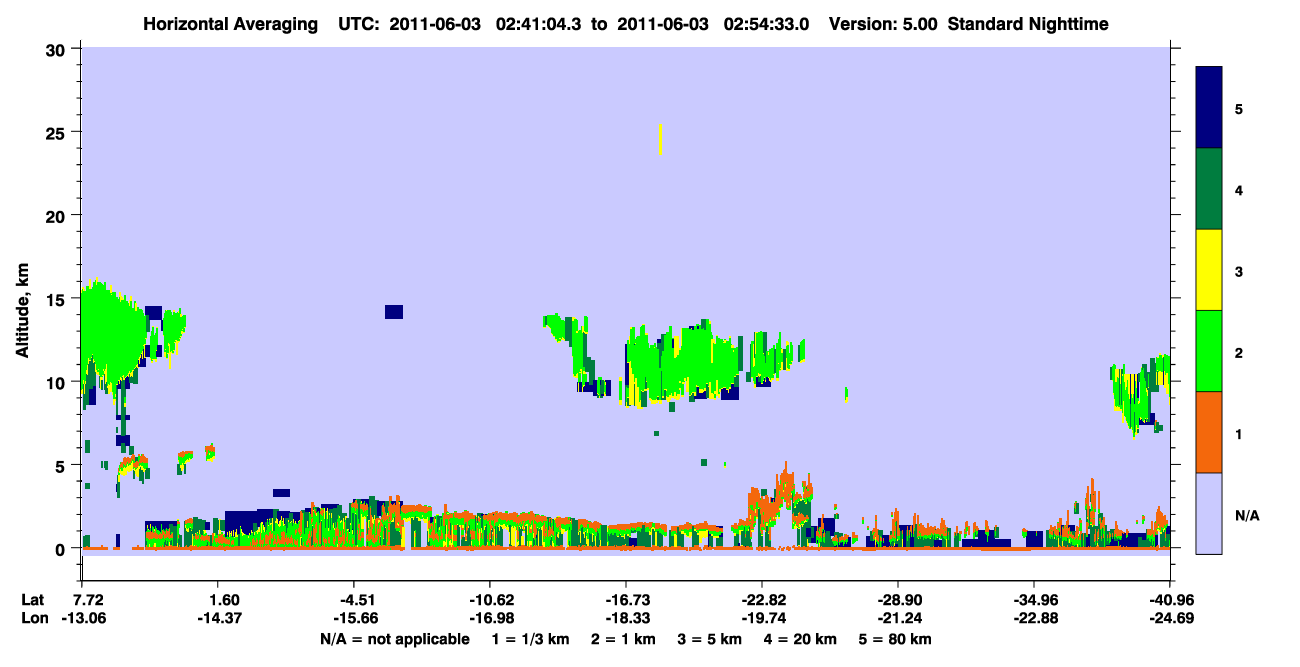Click the longitude value -13.06
Viewport: 1300px width, 667px height.
84,618
